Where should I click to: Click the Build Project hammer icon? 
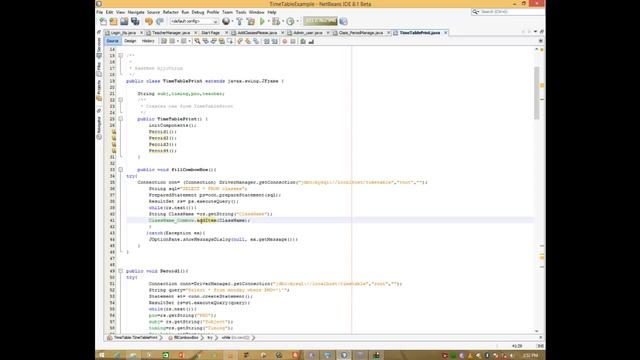tap(240, 21)
